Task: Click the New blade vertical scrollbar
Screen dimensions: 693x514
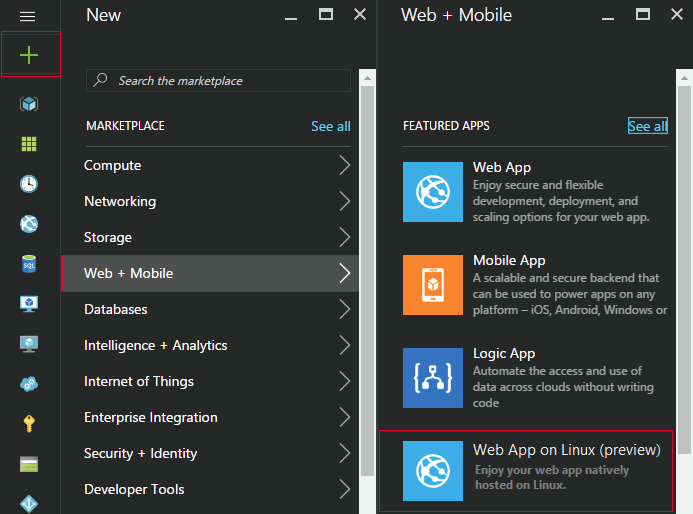Action: [x=367, y=281]
